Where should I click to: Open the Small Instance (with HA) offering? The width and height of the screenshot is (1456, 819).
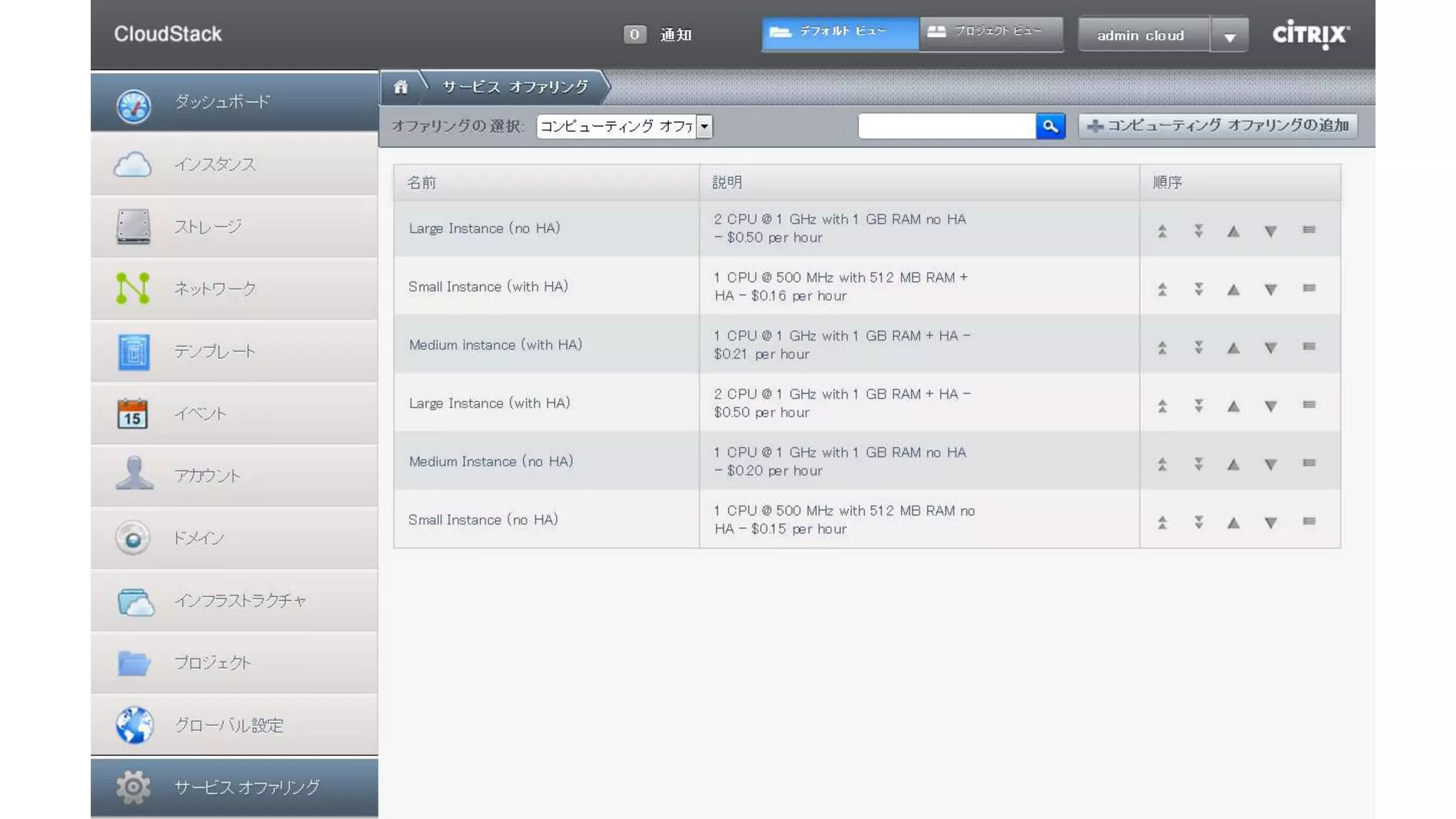488,287
